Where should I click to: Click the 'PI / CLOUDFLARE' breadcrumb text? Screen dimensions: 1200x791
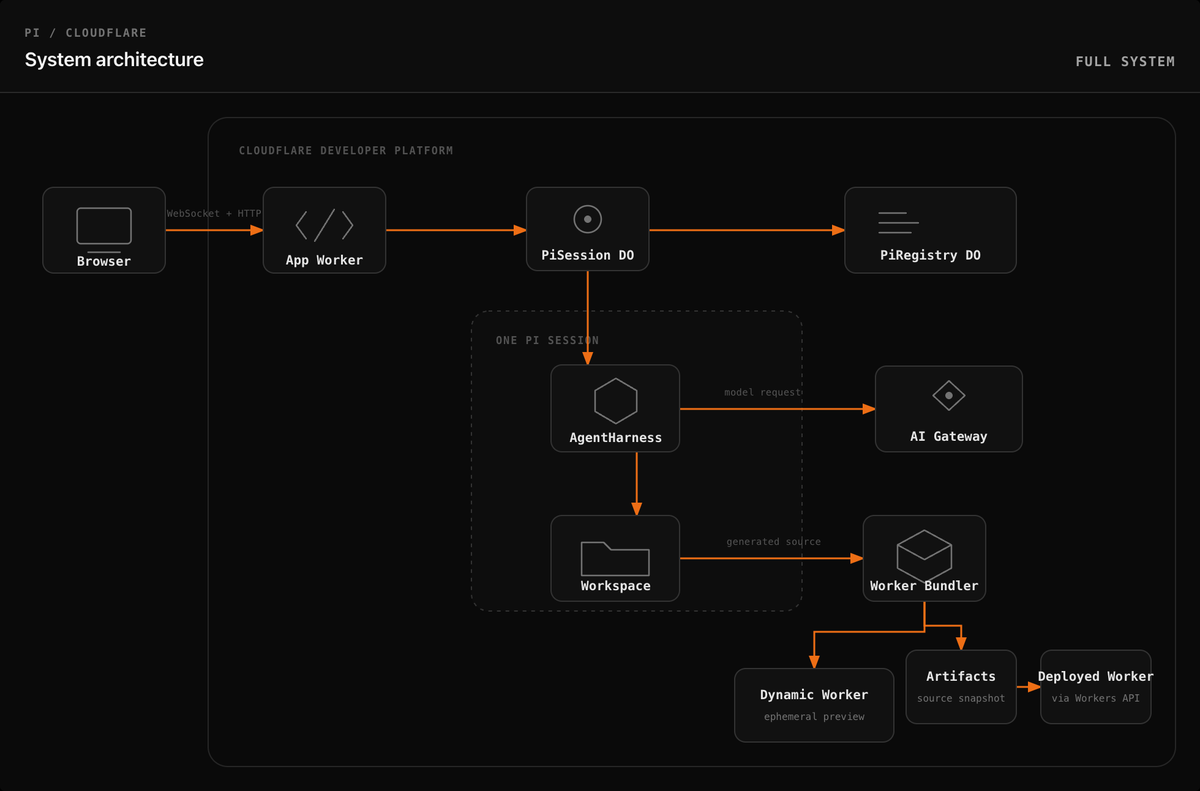tap(86, 33)
